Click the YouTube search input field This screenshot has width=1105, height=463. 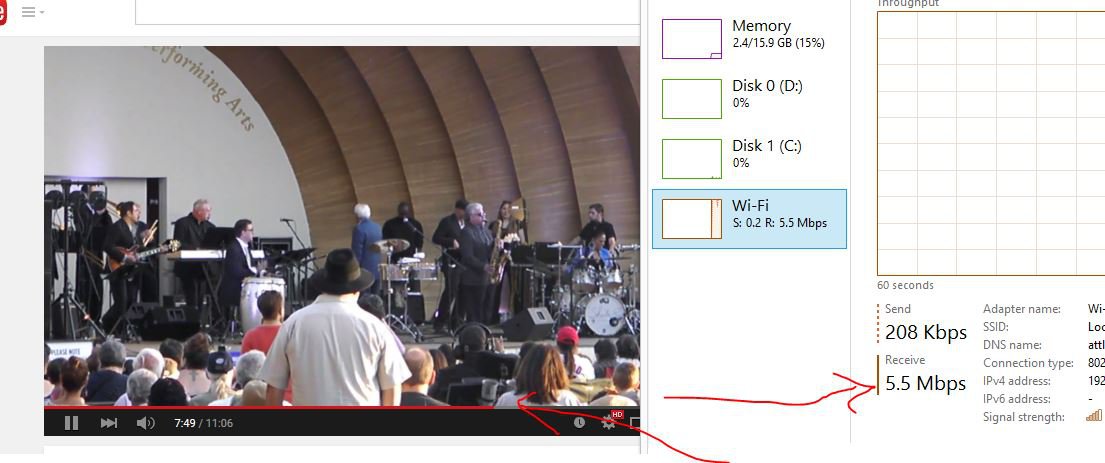[x=388, y=12]
